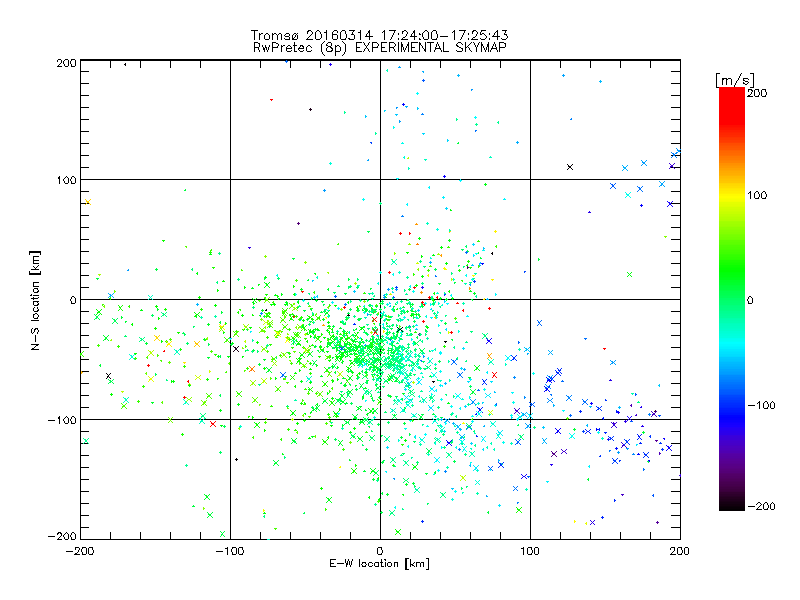Click the y-axis tick label '200' at top
The width and height of the screenshot is (800, 600).
click(66, 63)
